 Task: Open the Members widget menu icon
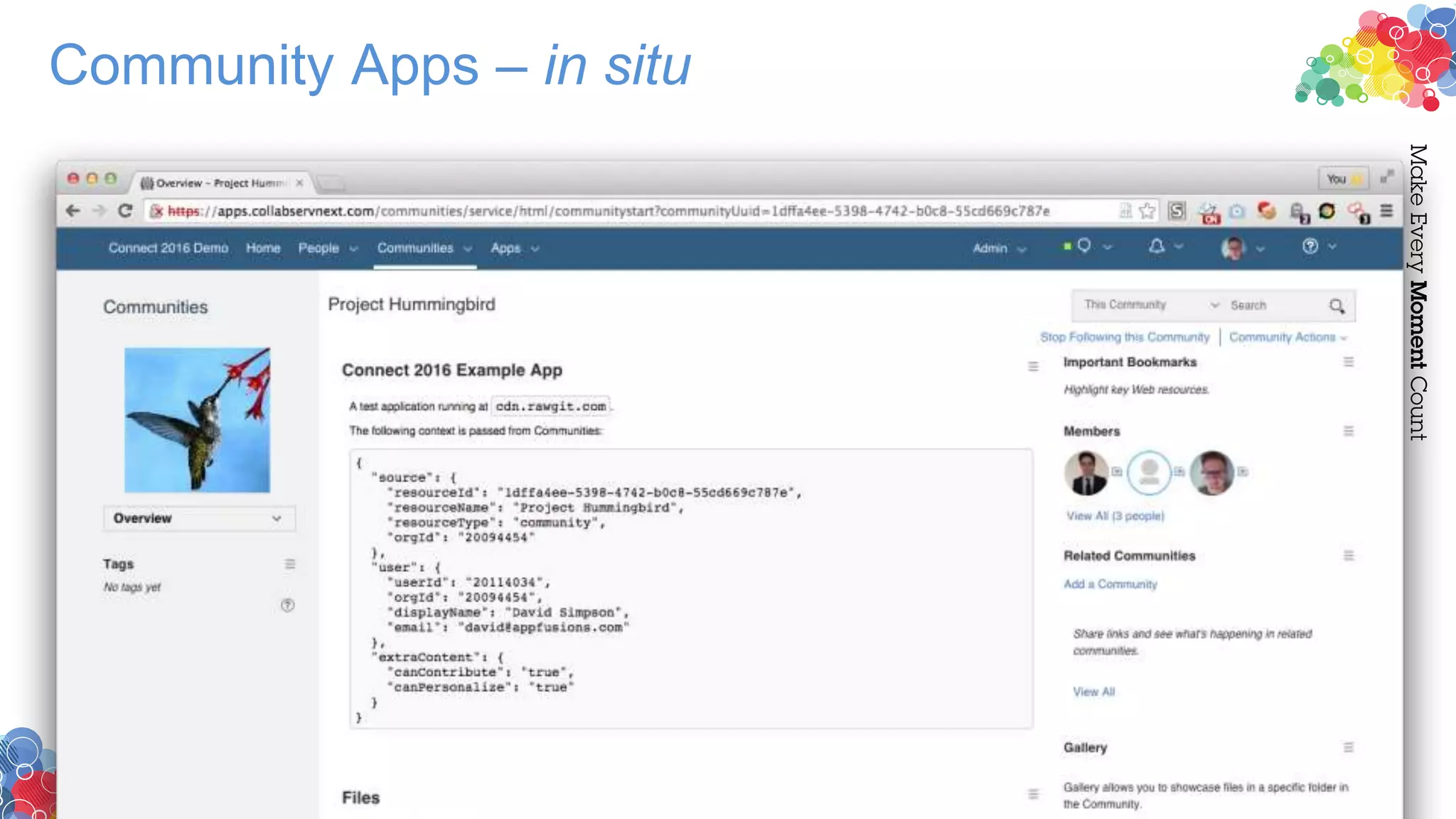[x=1348, y=431]
